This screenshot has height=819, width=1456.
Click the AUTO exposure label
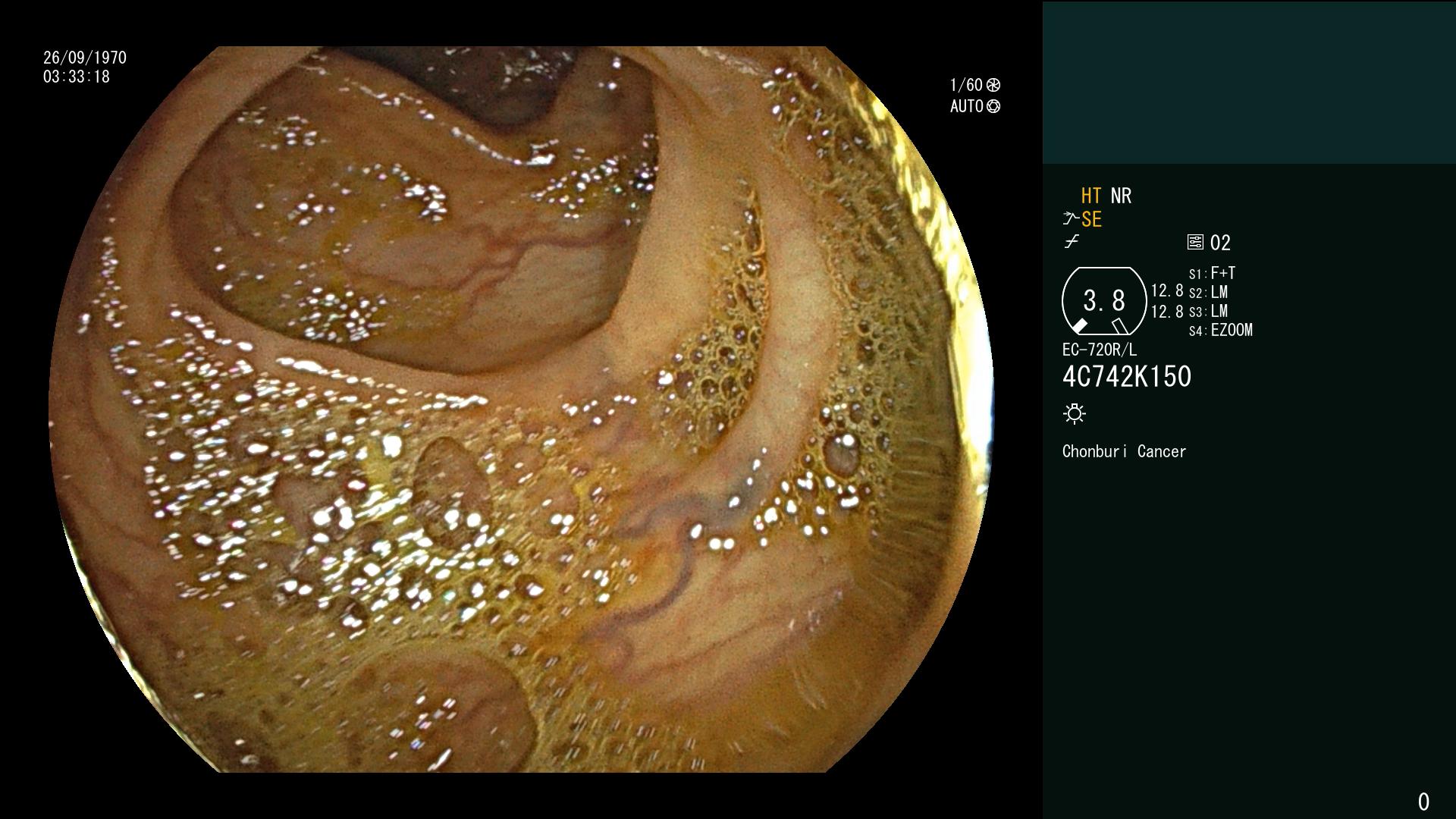pos(967,106)
